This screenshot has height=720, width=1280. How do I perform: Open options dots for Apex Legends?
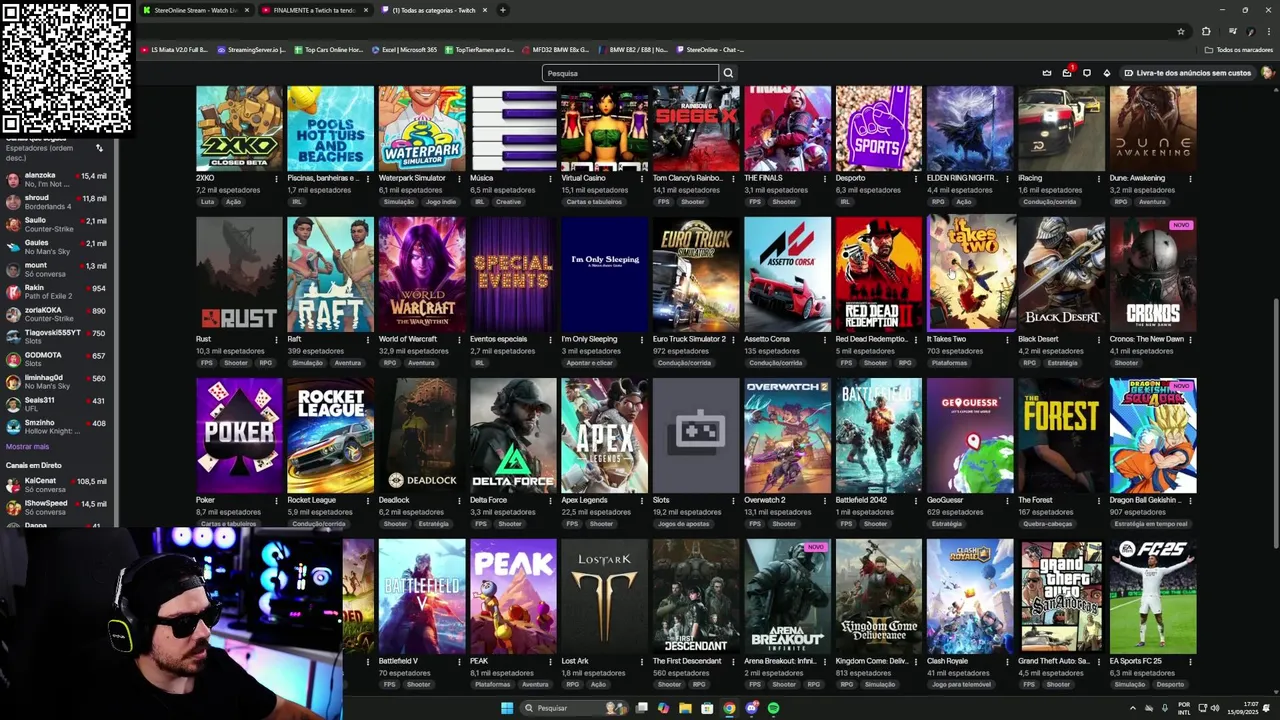[x=642, y=501]
